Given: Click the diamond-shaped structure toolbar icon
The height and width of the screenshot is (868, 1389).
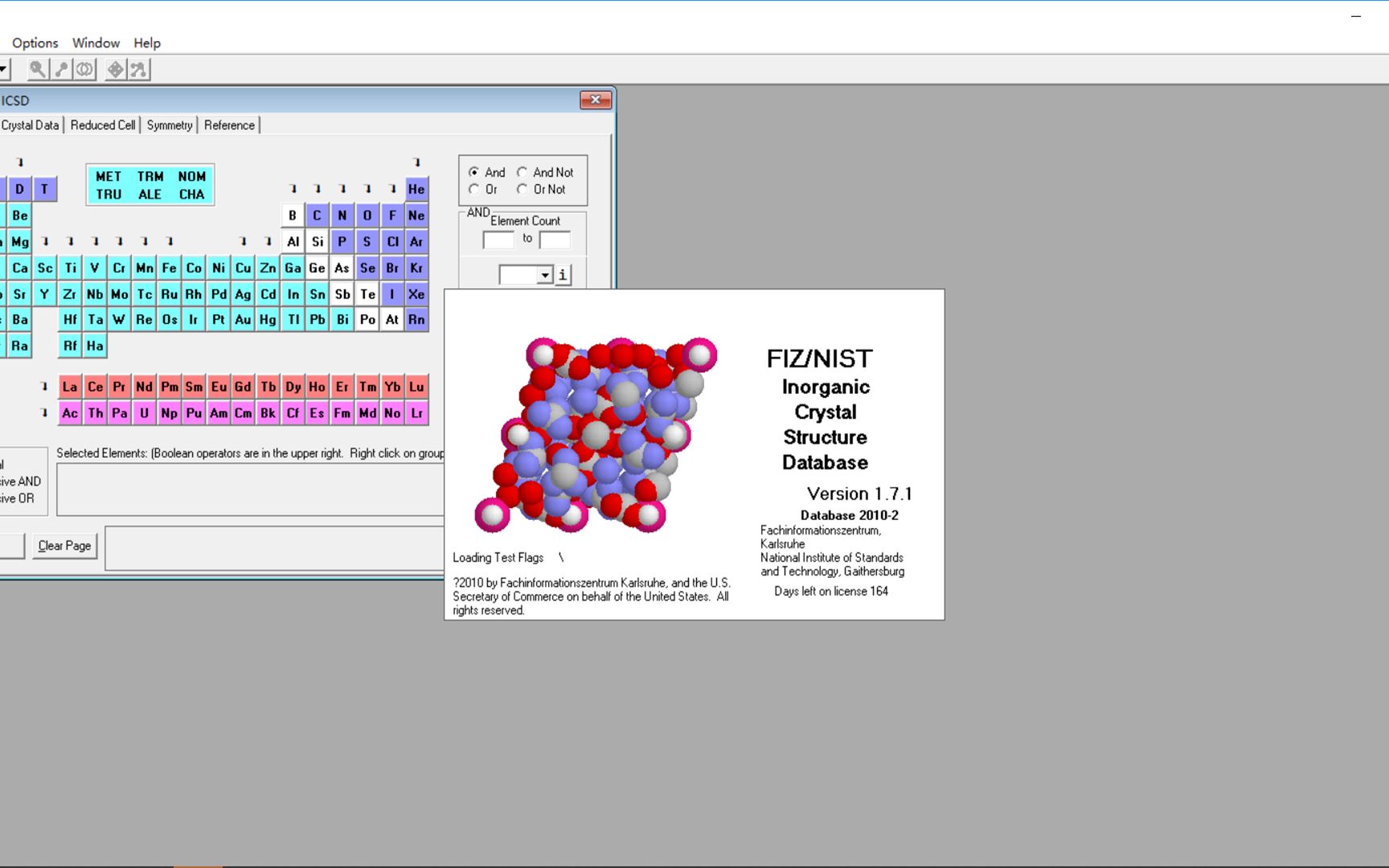Looking at the screenshot, I should [x=116, y=70].
